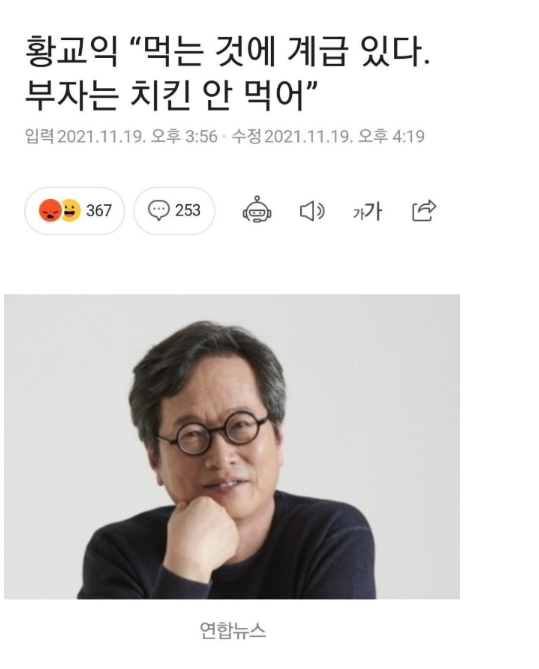Change font size with 가가 icon
539x669 pixels.
[x=367, y=211]
